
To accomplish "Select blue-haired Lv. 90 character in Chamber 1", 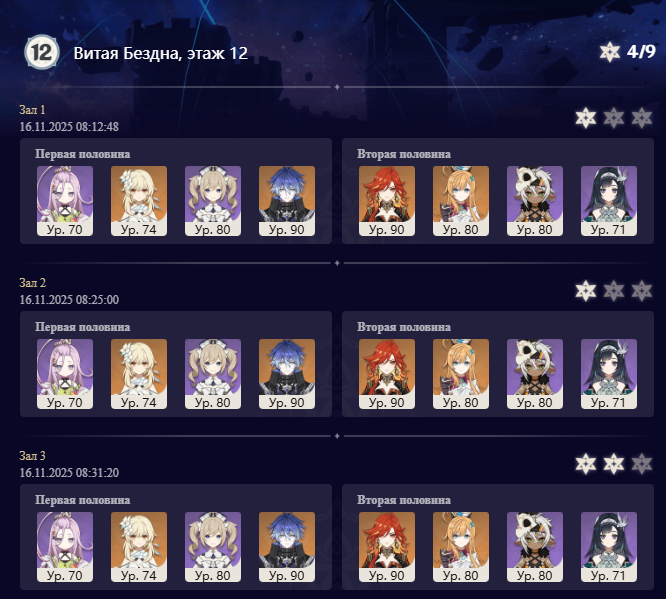I will (287, 201).
